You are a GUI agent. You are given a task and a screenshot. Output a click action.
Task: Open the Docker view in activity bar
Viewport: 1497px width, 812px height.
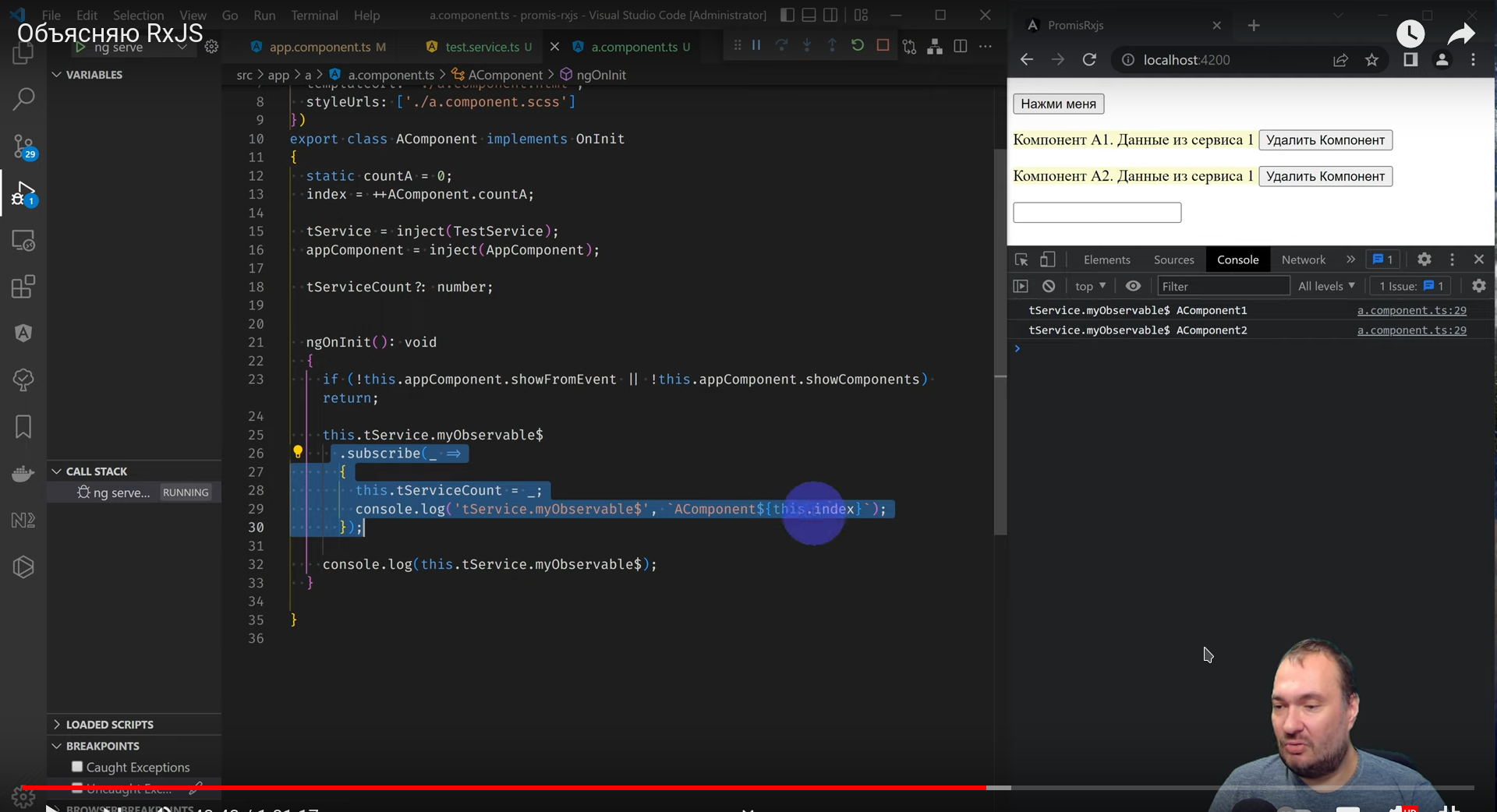tap(23, 474)
